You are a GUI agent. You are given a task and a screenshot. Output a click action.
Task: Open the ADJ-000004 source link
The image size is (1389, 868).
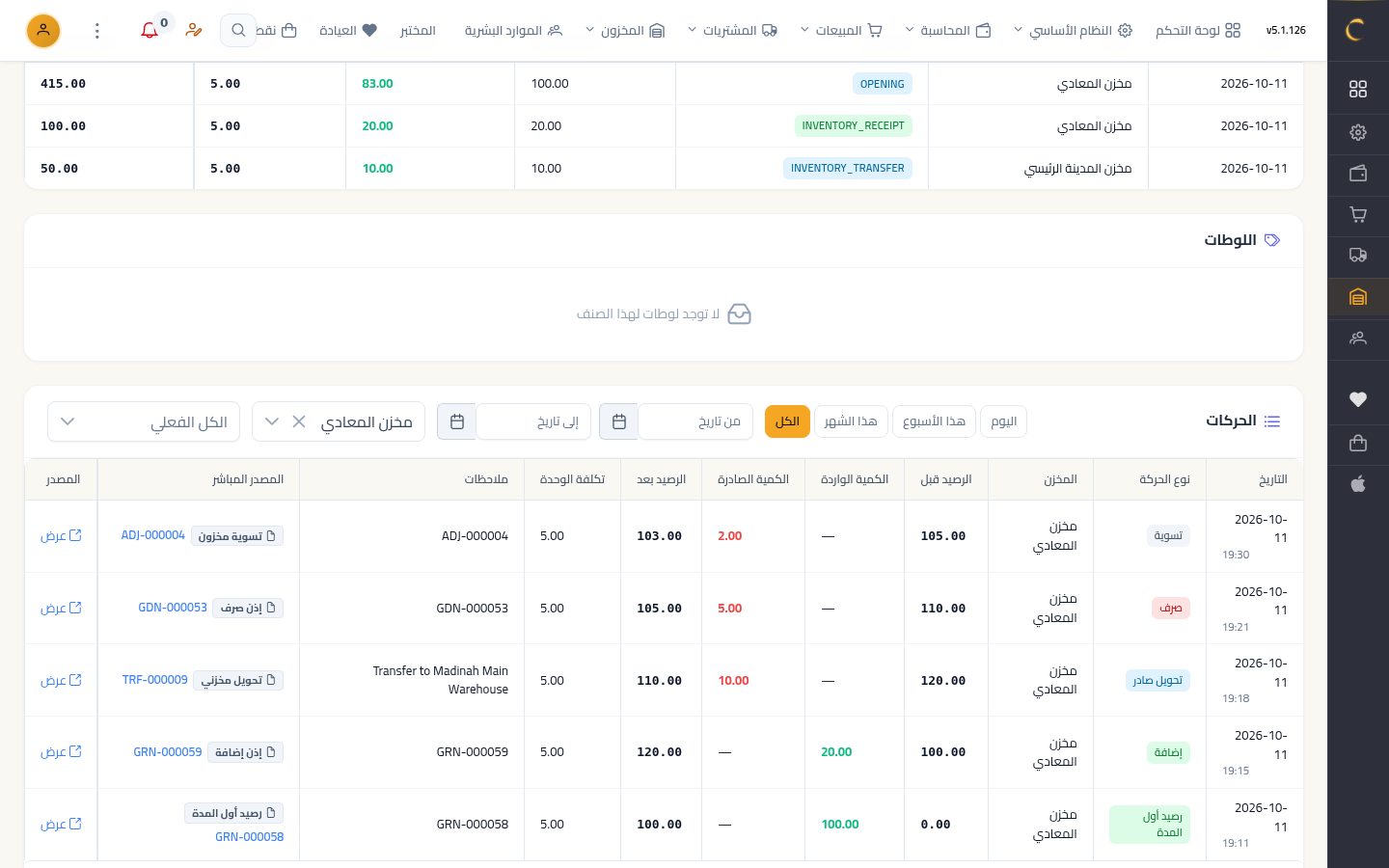(153, 535)
